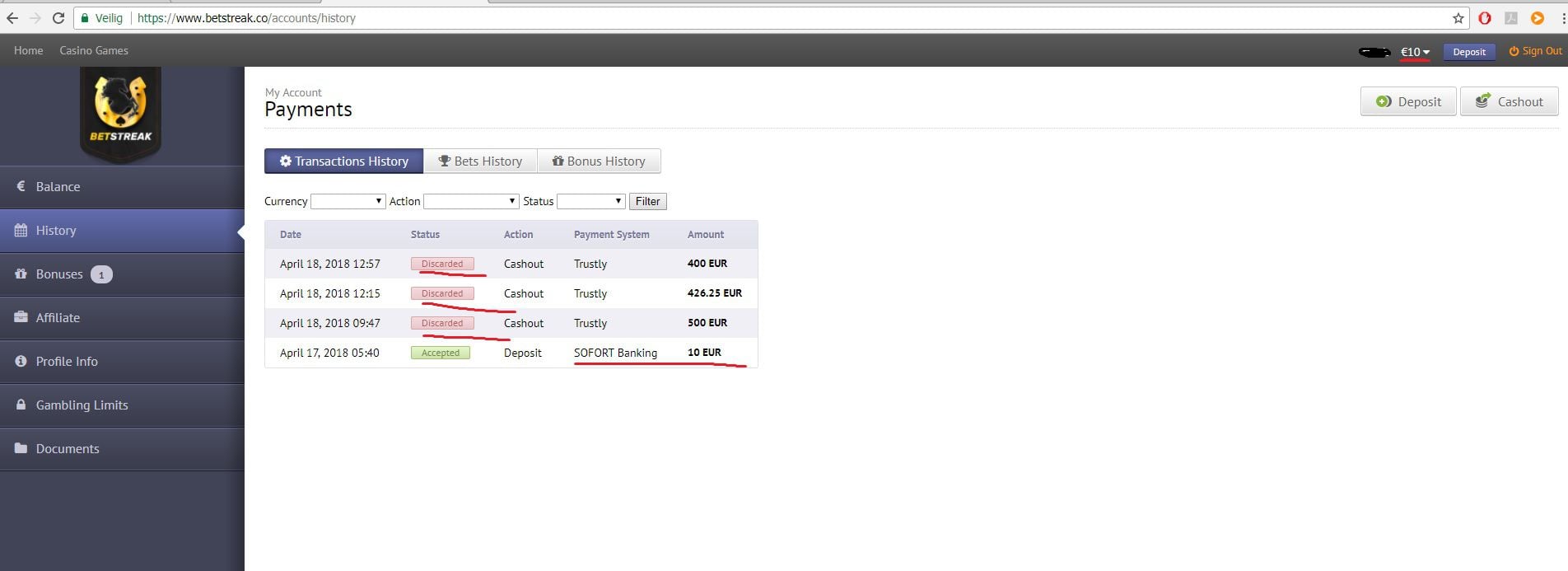Click the calendar icon beside History
Screen dimensions: 1568x571
(x=21, y=230)
